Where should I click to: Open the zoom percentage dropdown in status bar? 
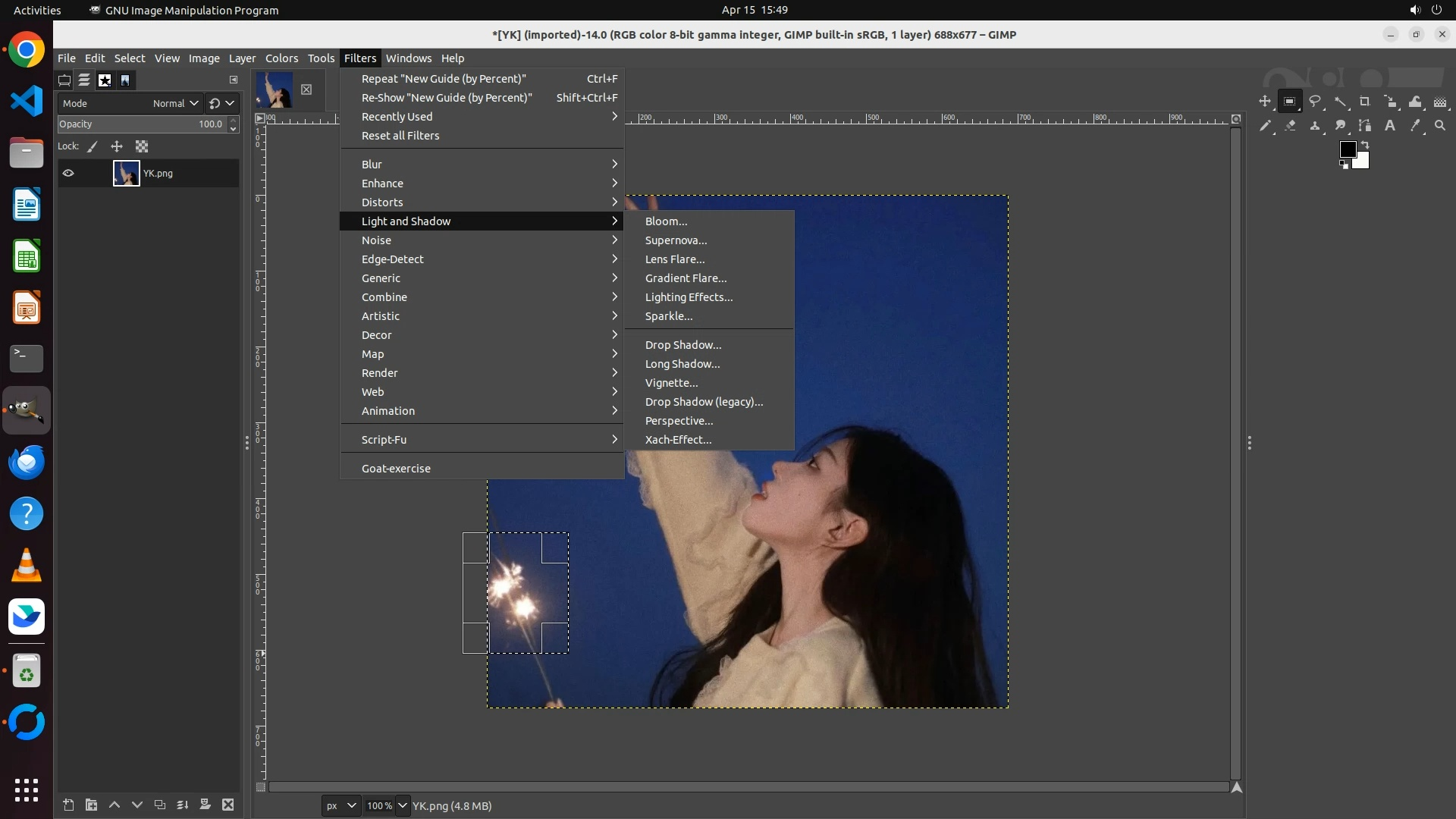403,805
